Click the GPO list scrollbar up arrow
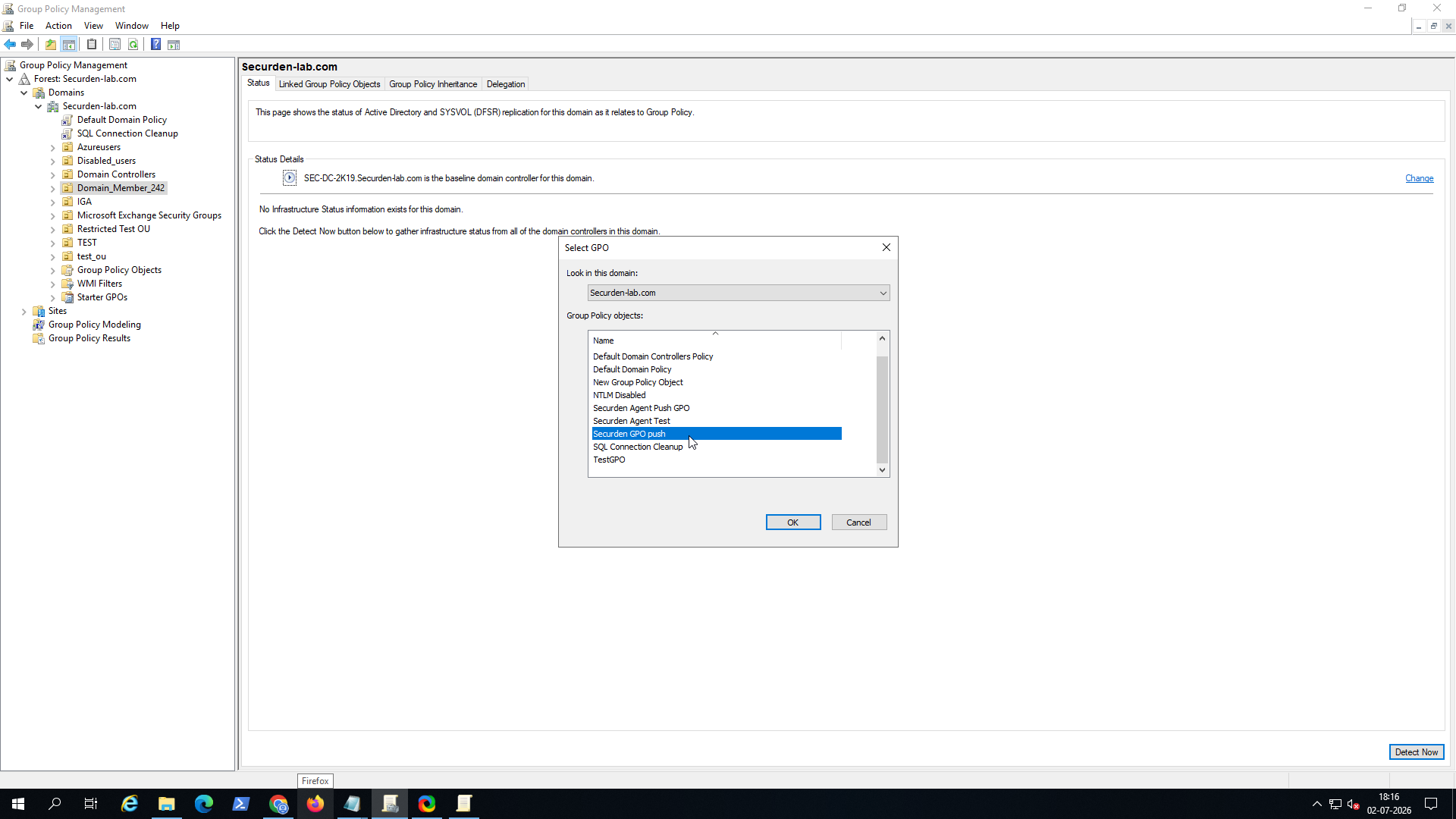1456x819 pixels. coord(882,338)
